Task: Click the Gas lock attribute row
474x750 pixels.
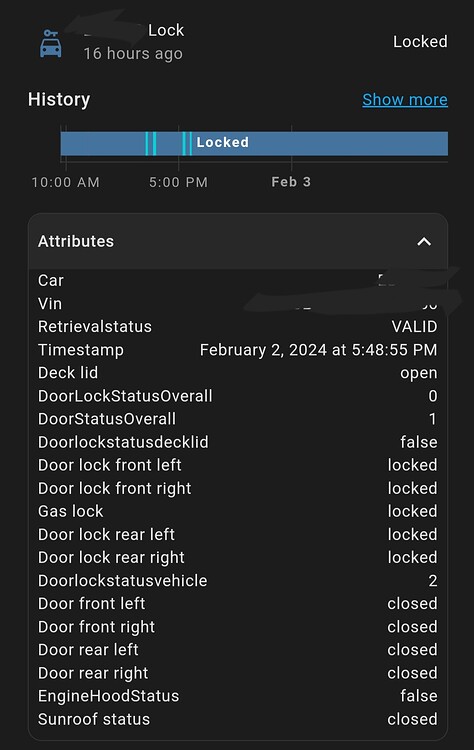Action: [238, 511]
